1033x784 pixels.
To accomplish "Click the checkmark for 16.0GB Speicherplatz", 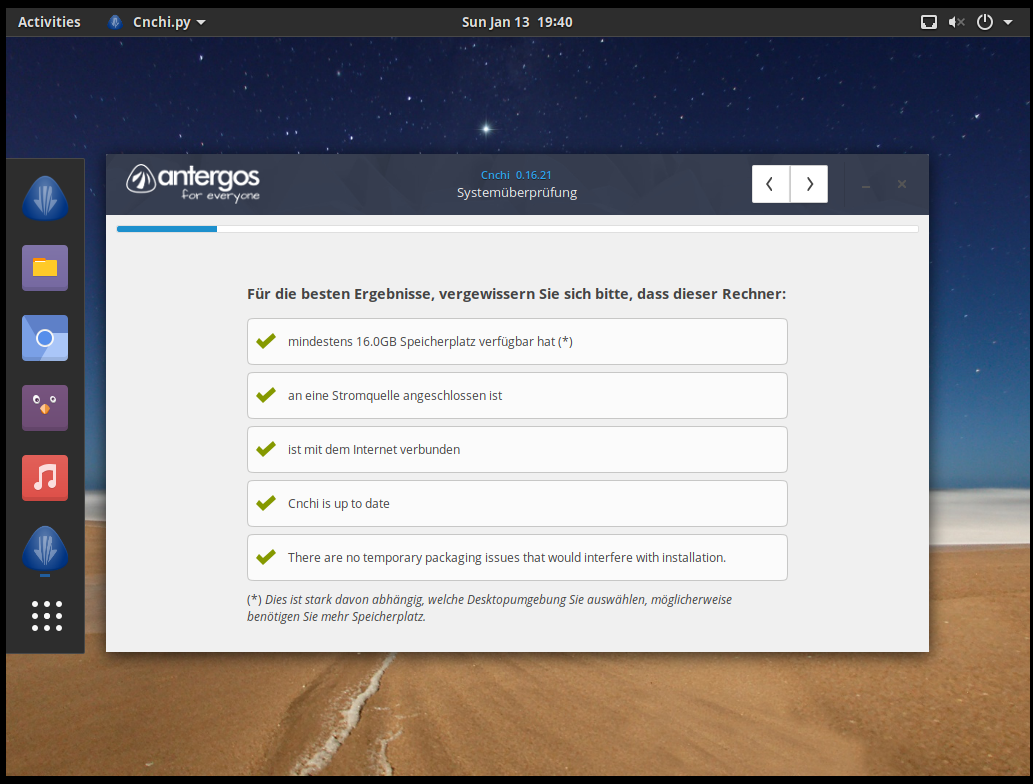I will (x=266, y=341).
